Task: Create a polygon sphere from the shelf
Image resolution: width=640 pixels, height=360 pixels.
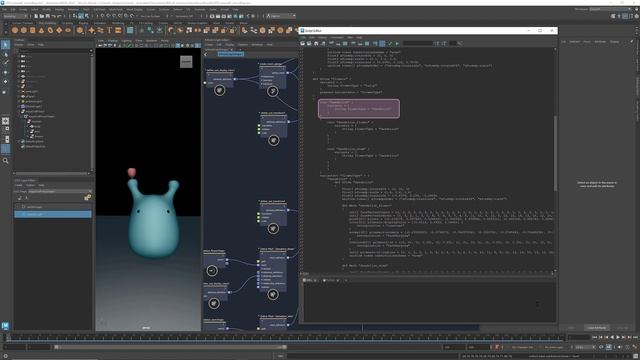Action: click(x=15, y=30)
